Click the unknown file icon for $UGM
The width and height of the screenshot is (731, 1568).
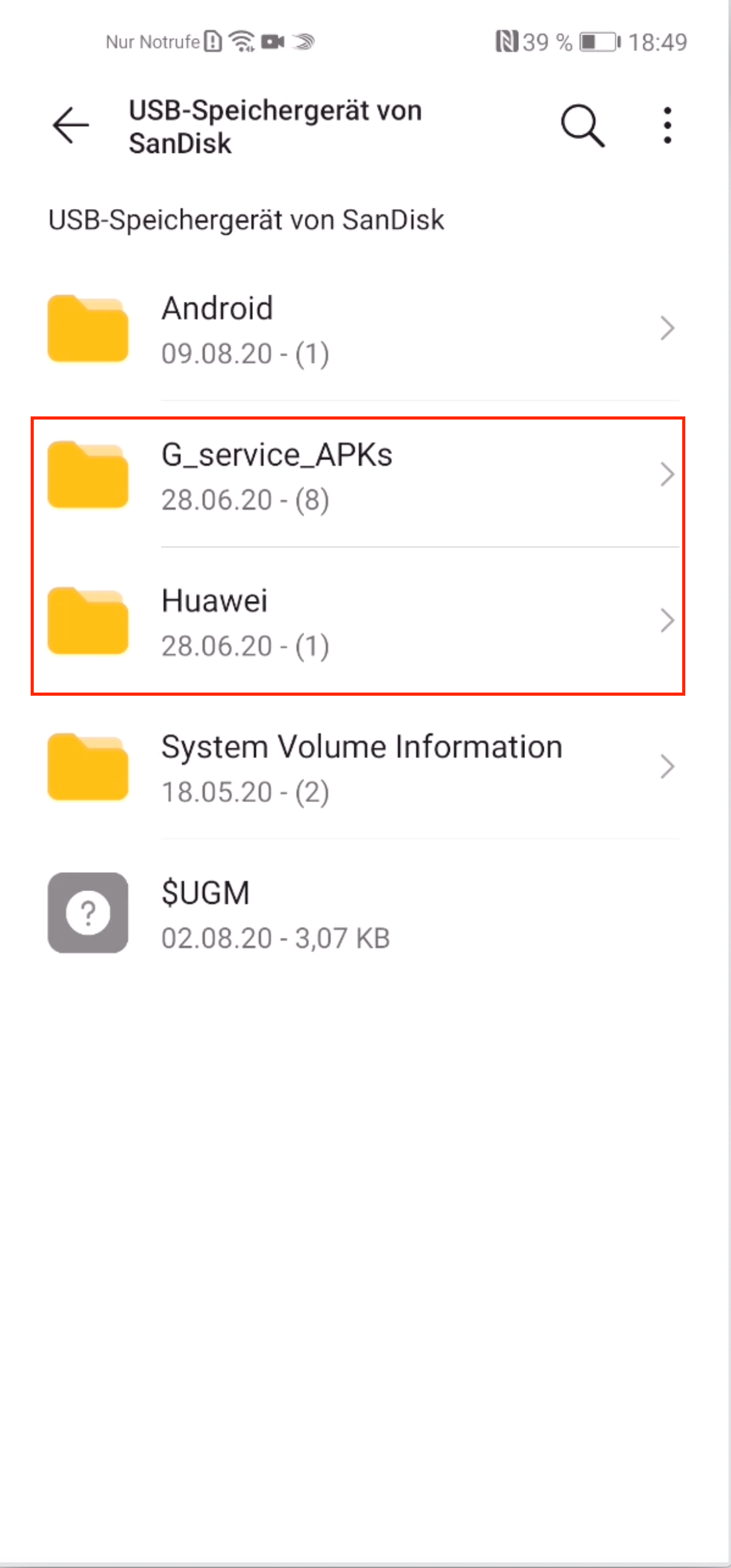pyautogui.click(x=88, y=912)
